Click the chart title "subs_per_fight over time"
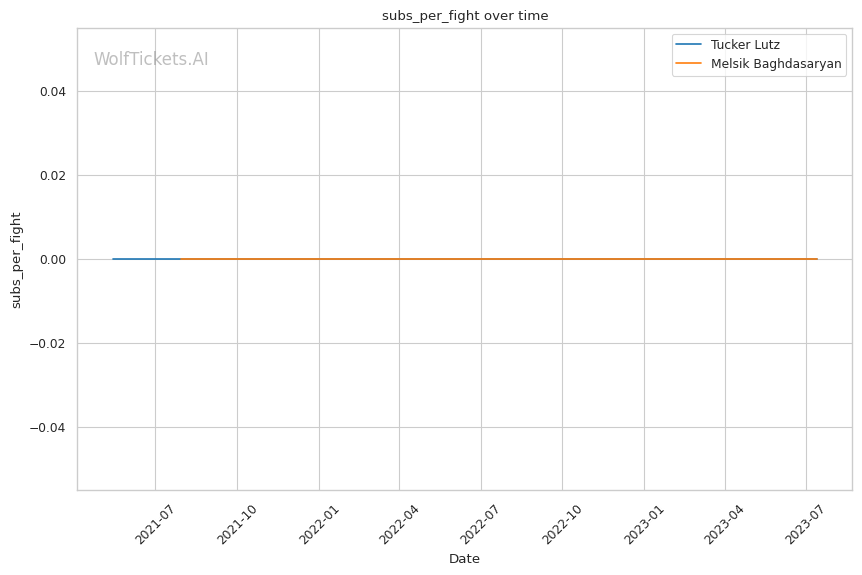Image resolution: width=862 pixels, height=575 pixels. [465, 15]
